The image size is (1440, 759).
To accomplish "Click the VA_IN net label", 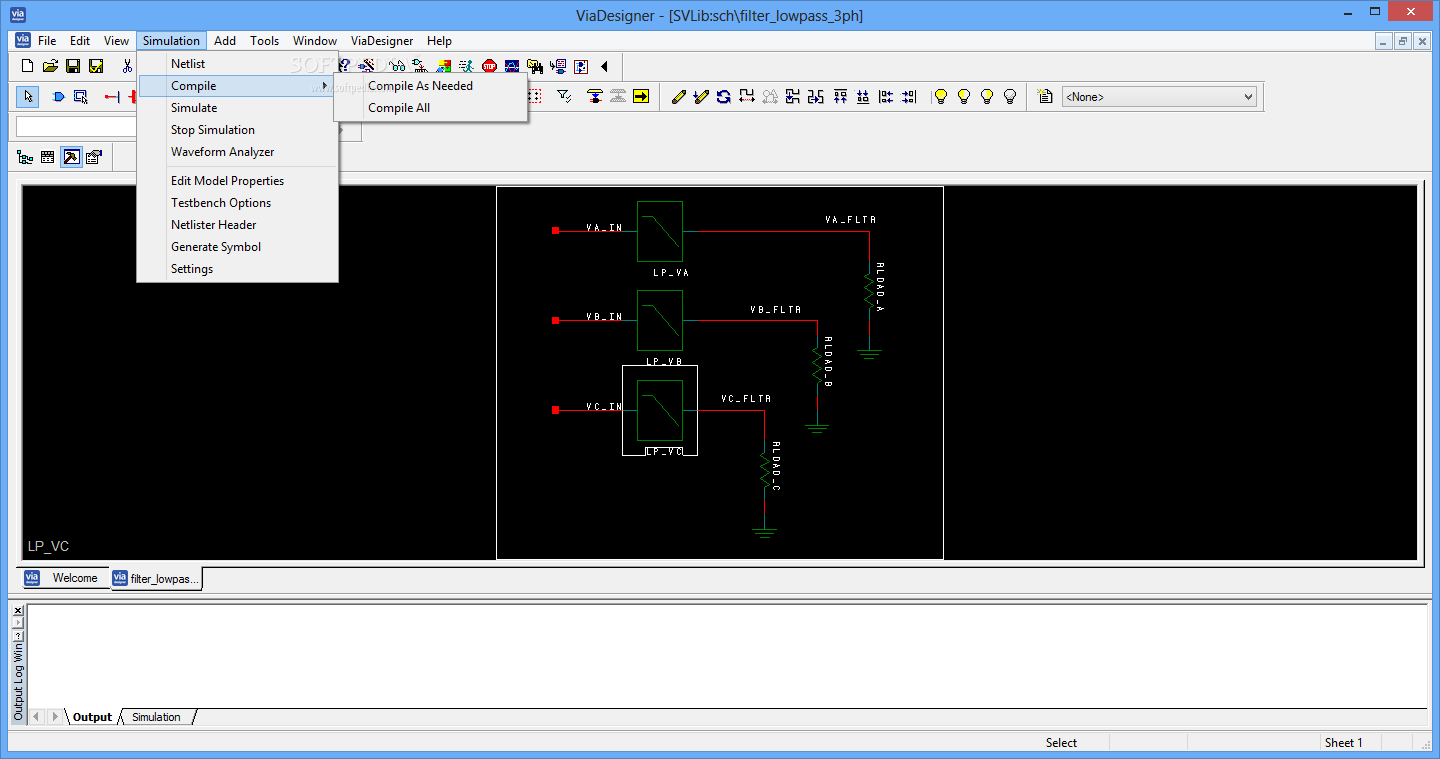I will pos(604,227).
